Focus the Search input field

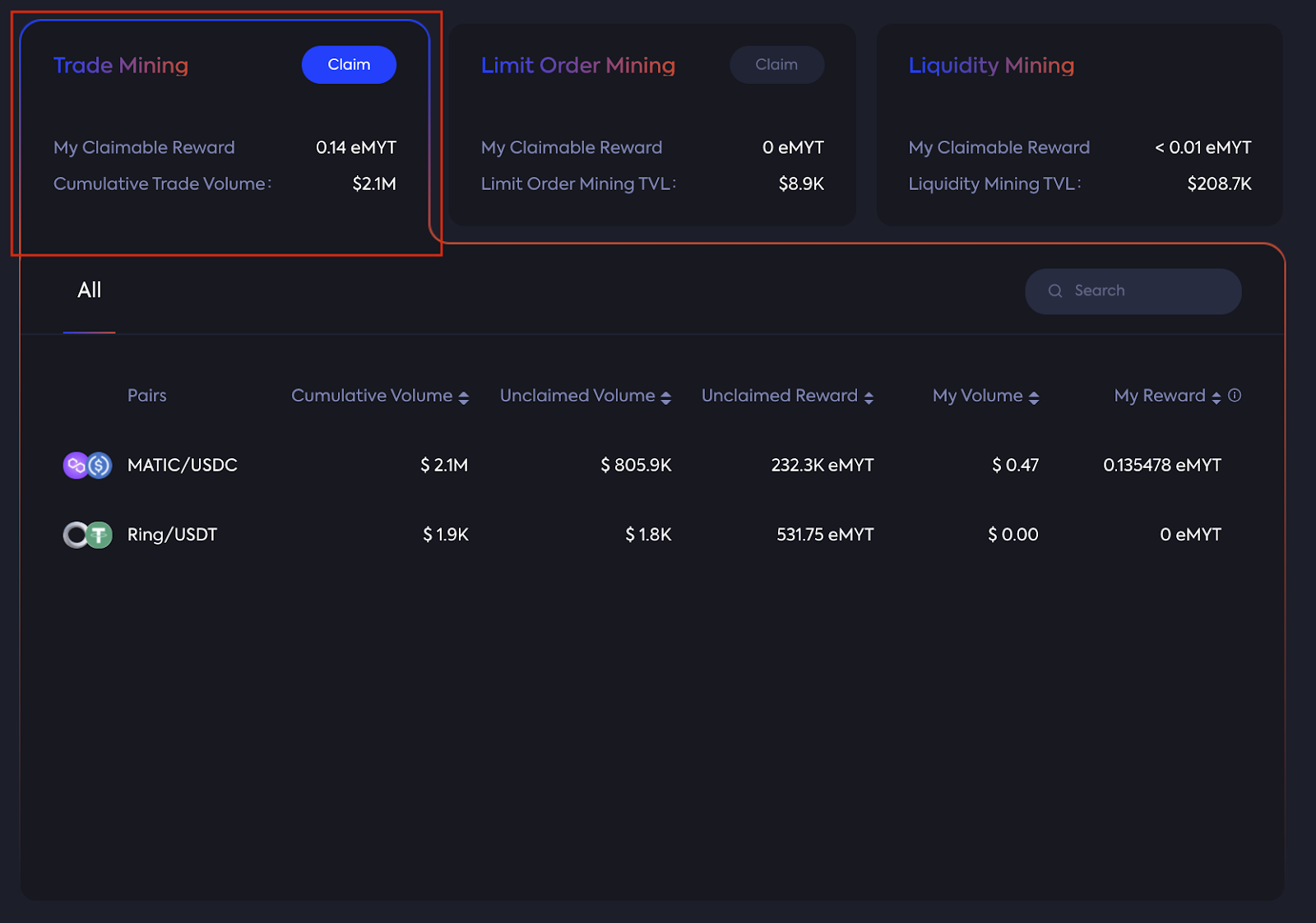(x=1133, y=291)
